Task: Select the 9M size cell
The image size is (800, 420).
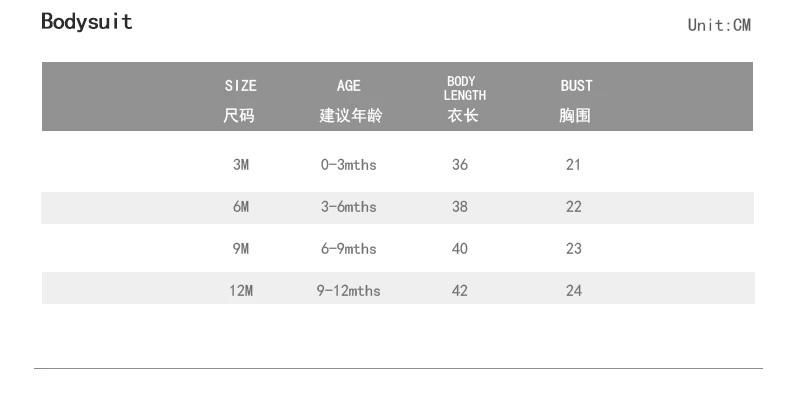Action: [240, 249]
